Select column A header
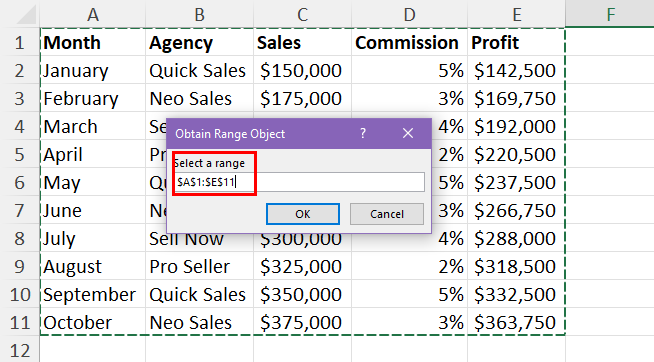The image size is (654, 362). (93, 14)
